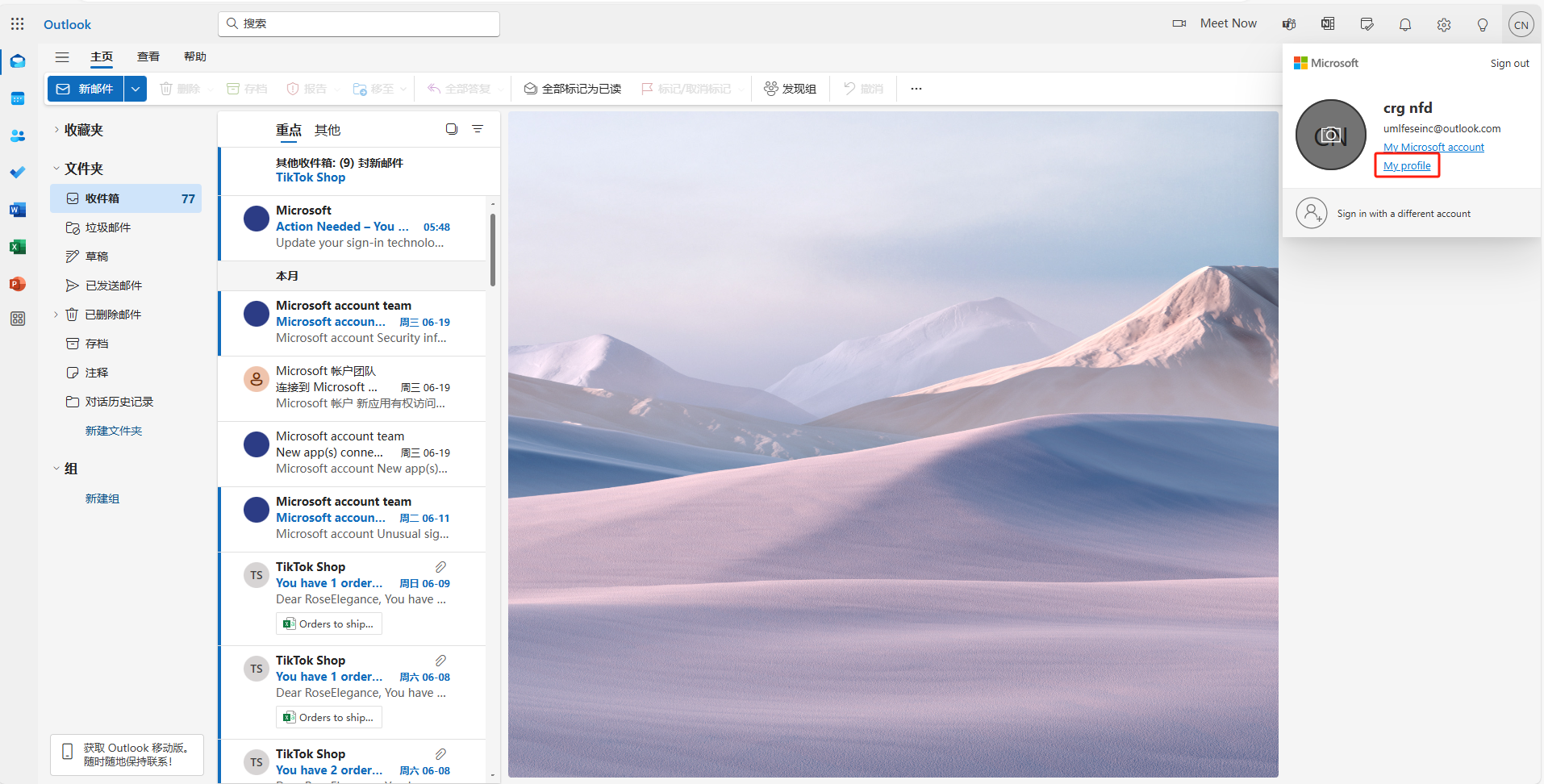
Task: Open Sent Items (已发送邮件) folder
Action: (x=126, y=286)
